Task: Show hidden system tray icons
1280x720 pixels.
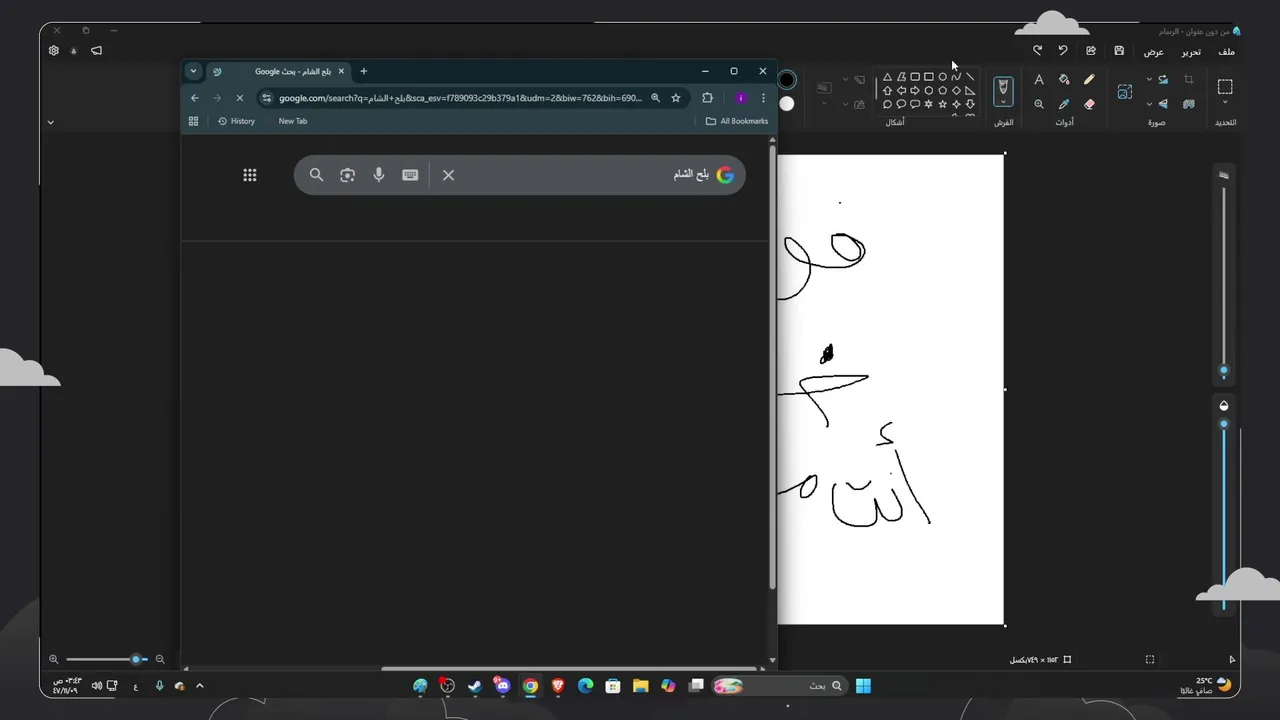Action: tap(200, 686)
